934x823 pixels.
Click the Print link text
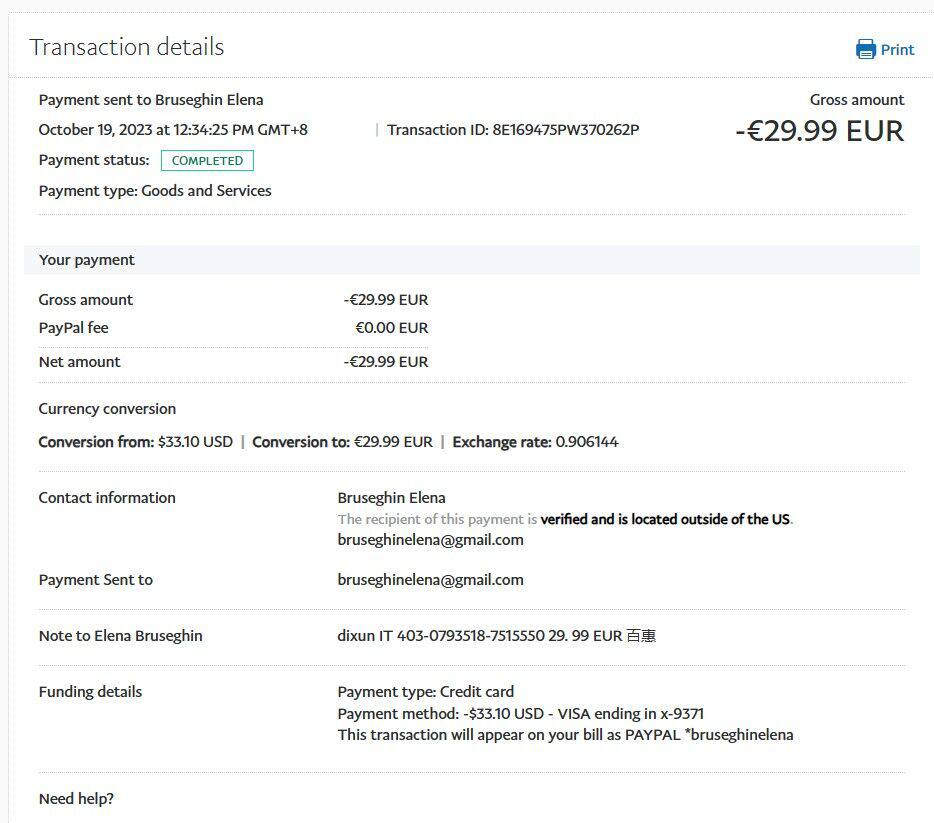coord(897,50)
